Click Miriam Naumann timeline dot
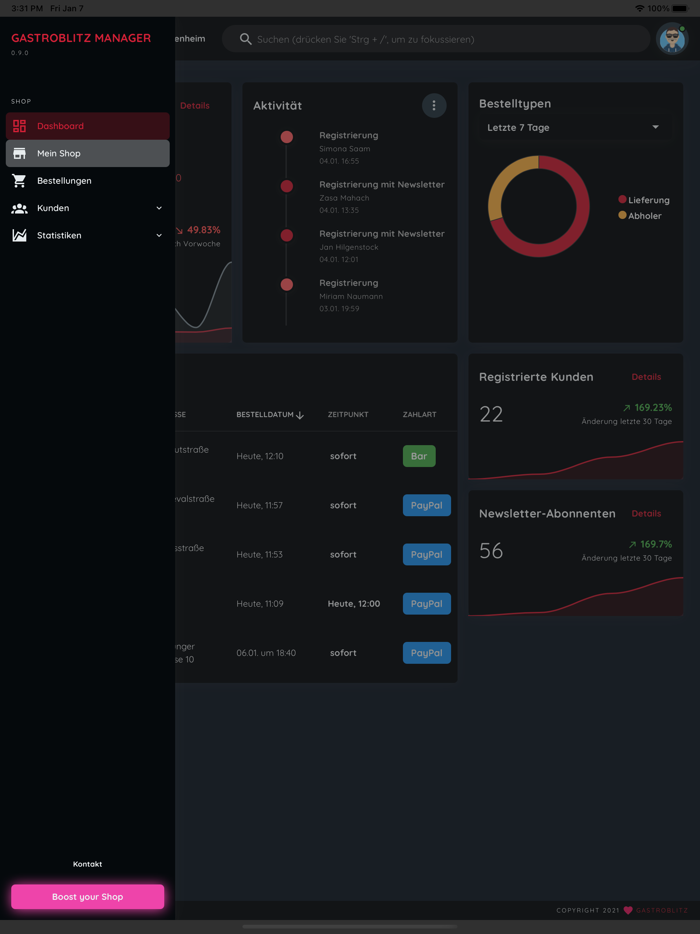The height and width of the screenshot is (934, 700). click(287, 285)
